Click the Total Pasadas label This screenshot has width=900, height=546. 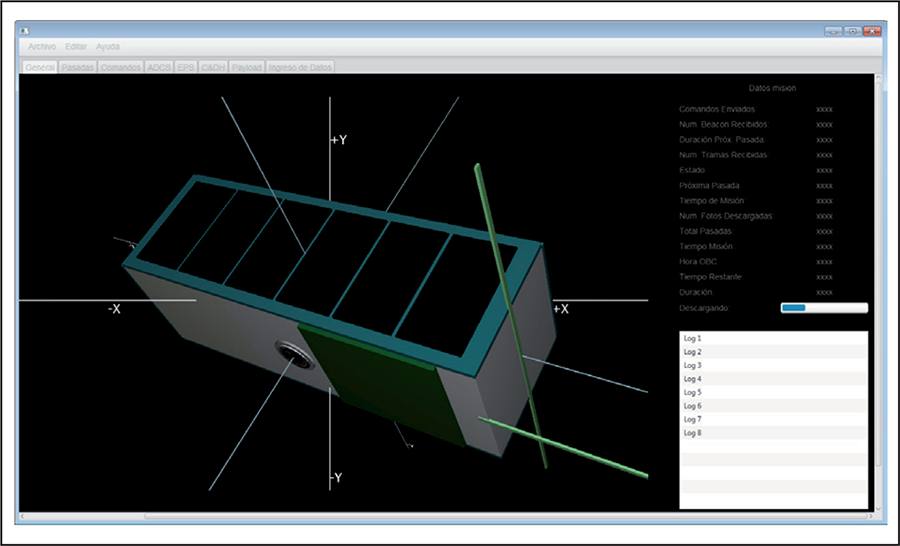705,231
